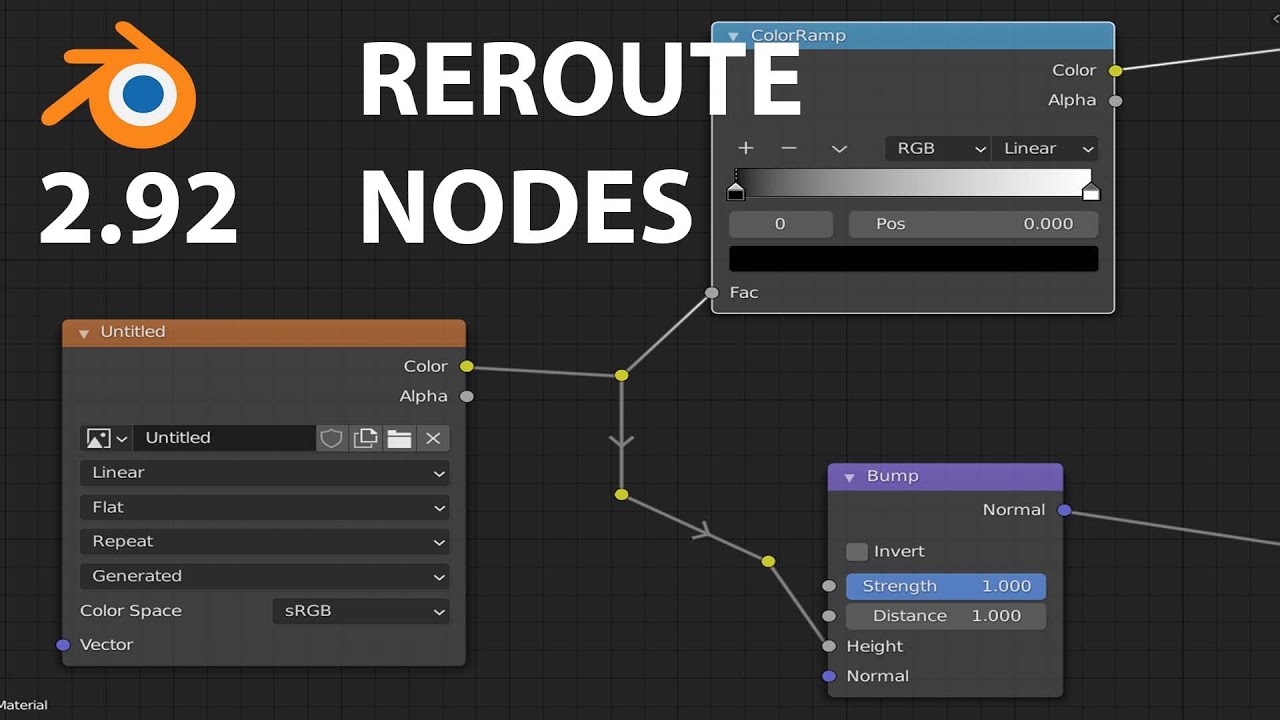This screenshot has width=1280, height=720.
Task: Open the Linear interpolation dropdown in image node
Action: pos(265,473)
